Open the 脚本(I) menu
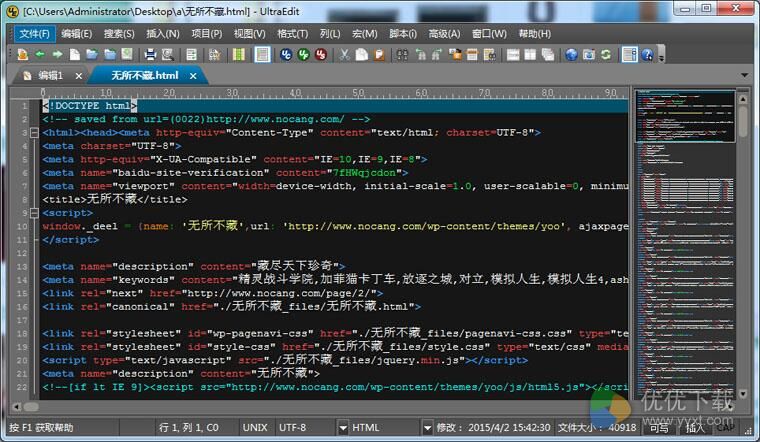 click(x=403, y=33)
